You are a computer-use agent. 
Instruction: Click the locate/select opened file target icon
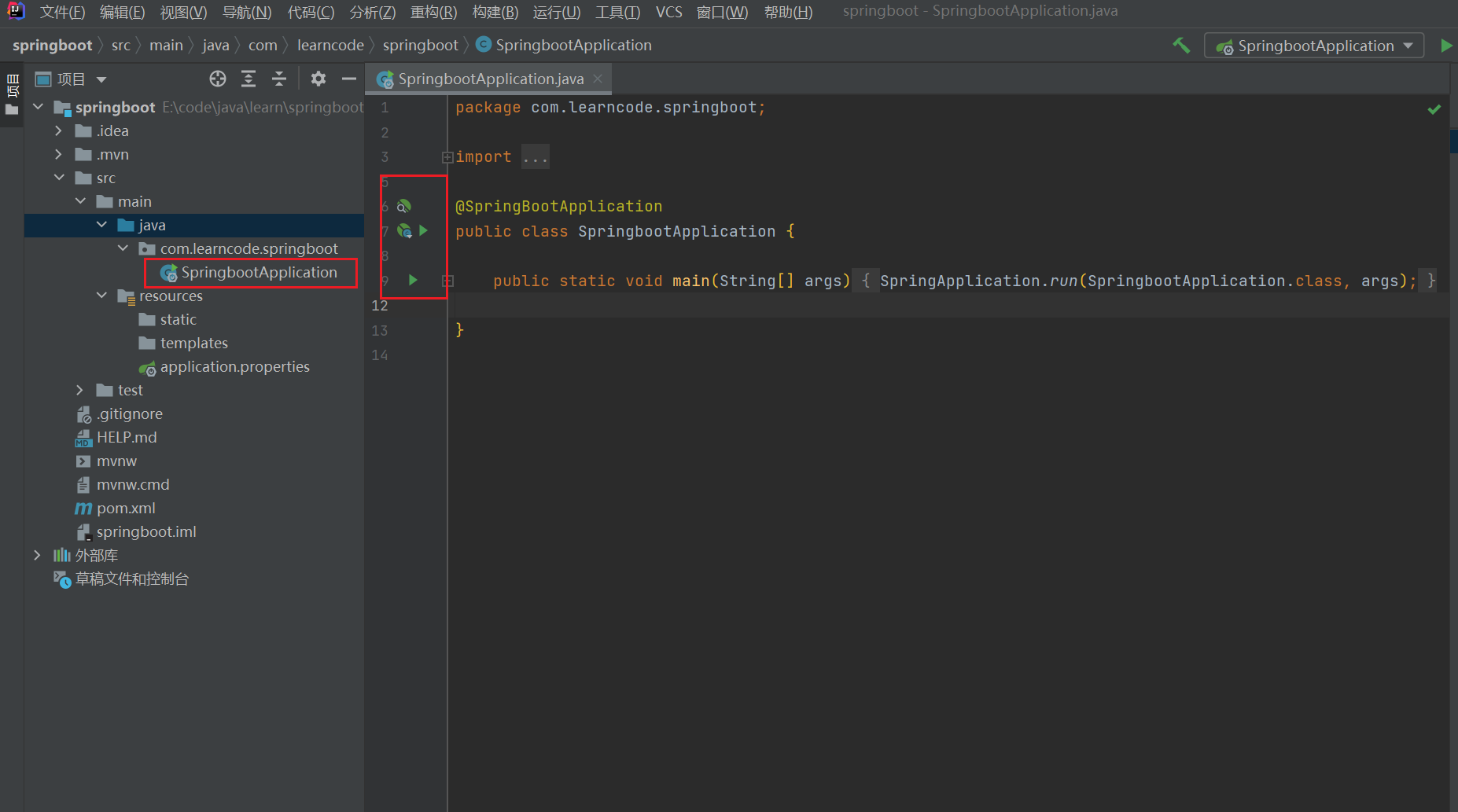pos(218,79)
